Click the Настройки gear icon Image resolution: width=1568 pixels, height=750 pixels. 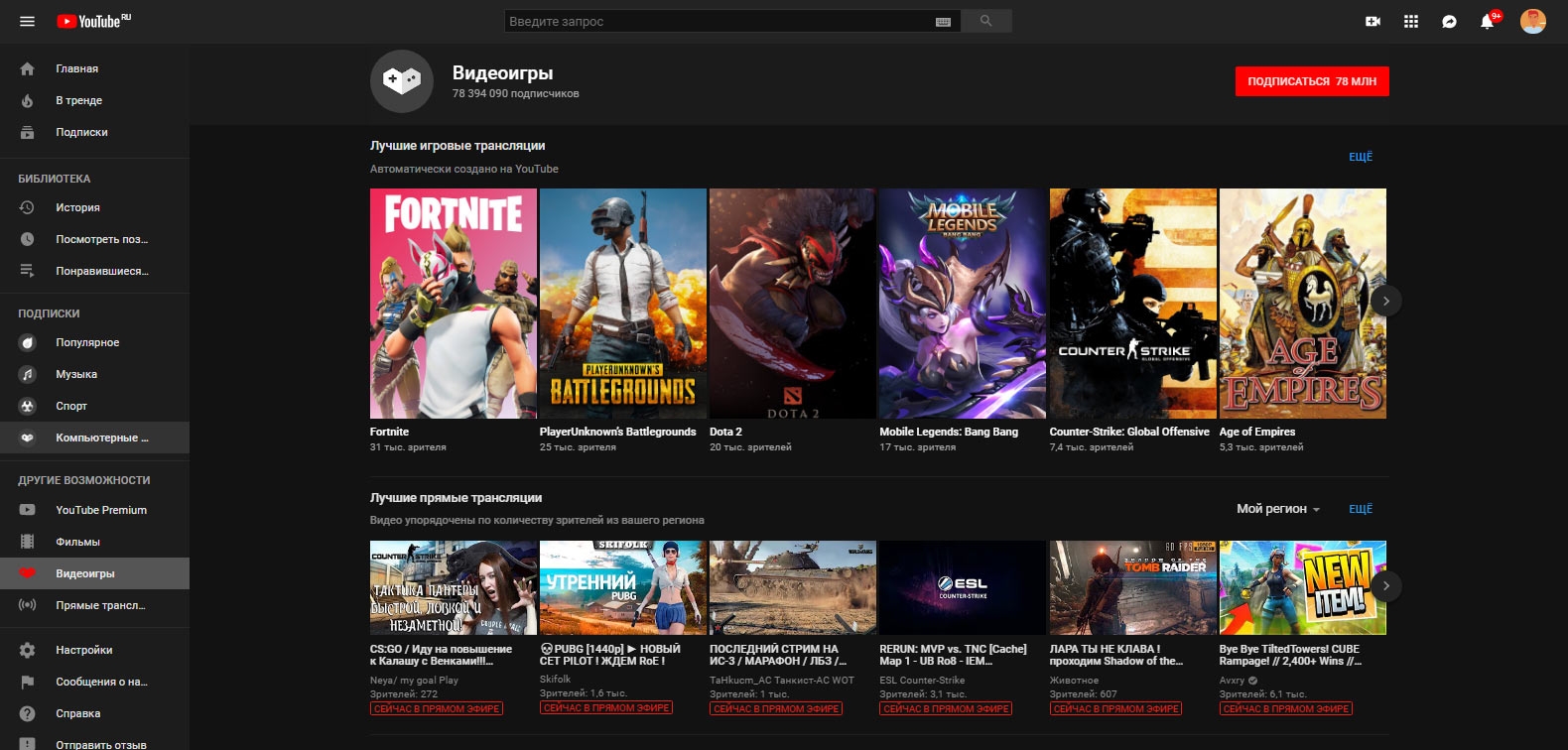28,650
